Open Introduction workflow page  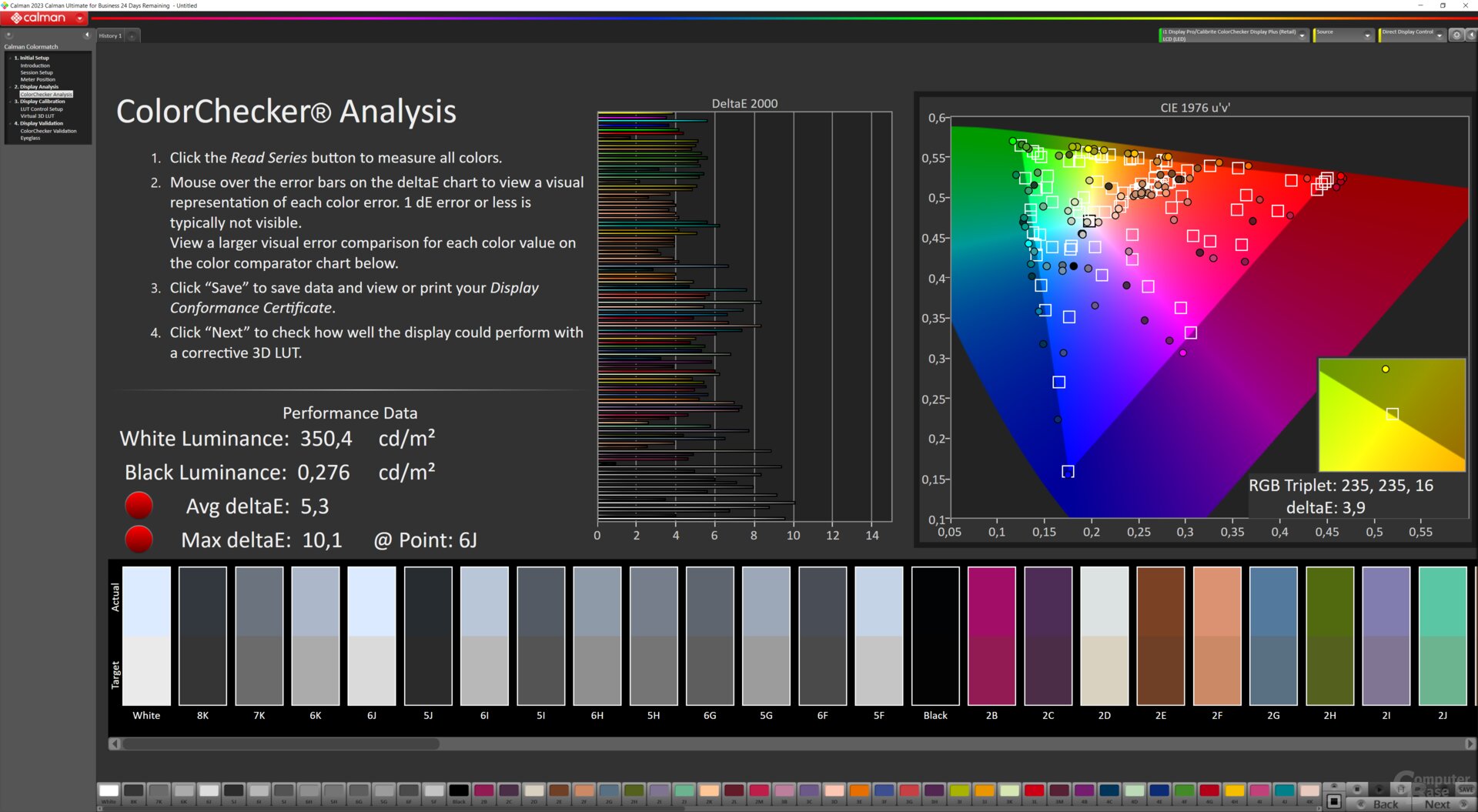35,65
